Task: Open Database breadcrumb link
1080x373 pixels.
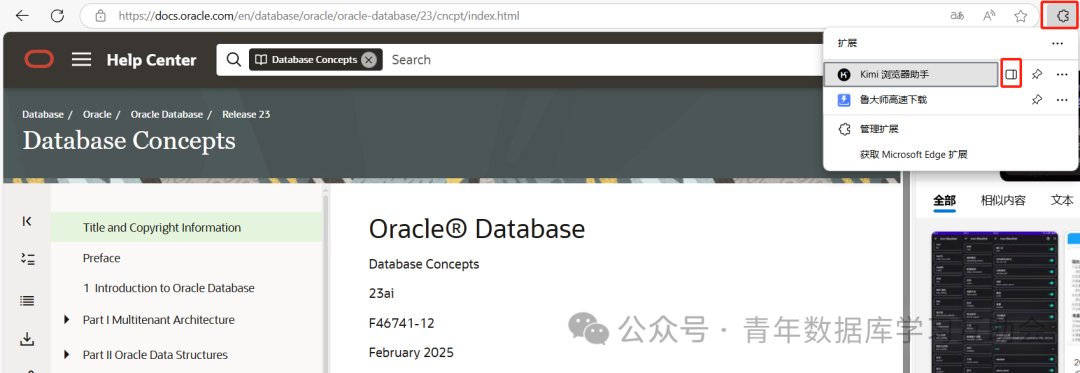Action: pos(43,114)
